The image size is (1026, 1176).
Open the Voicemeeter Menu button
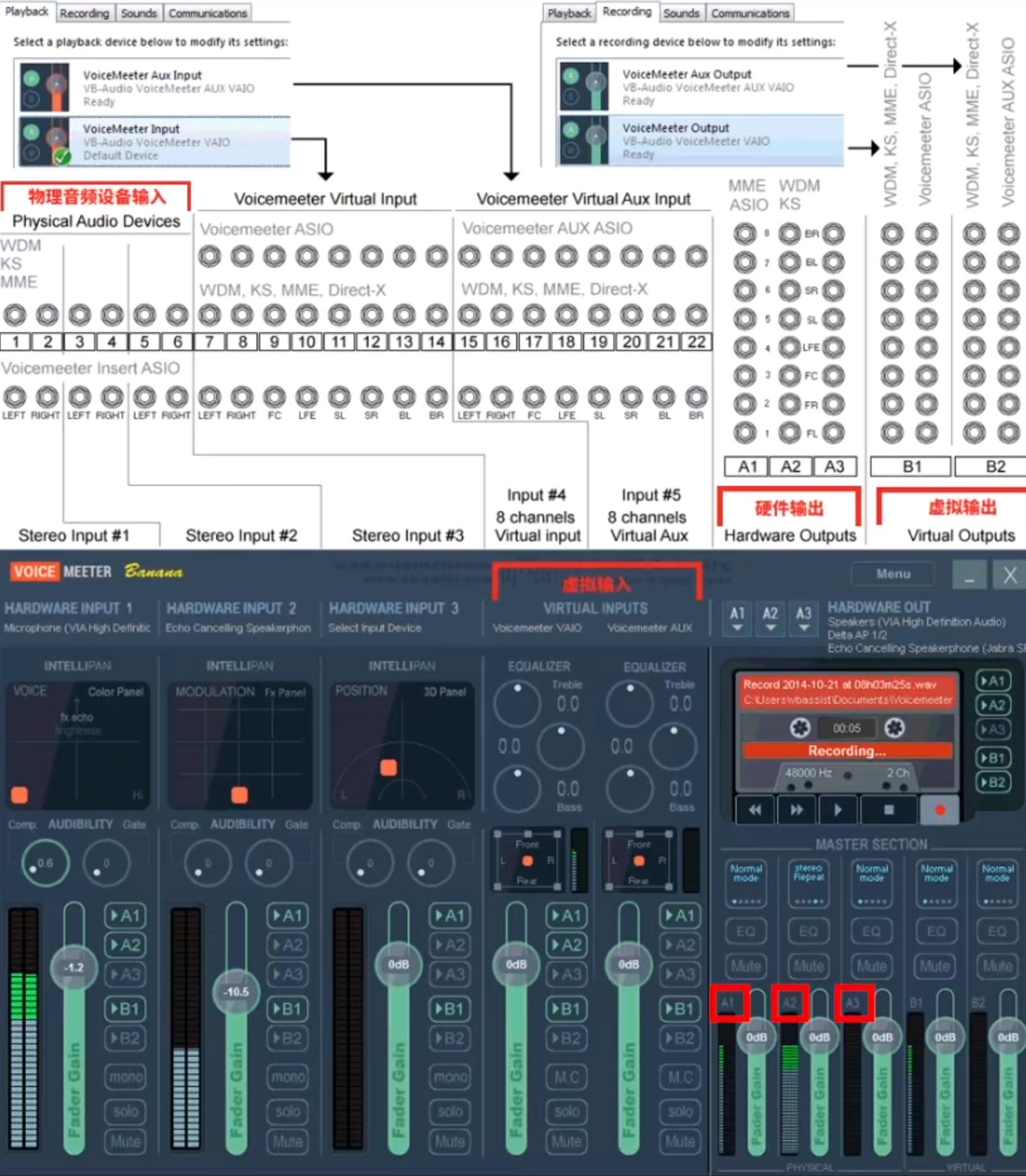coord(892,574)
